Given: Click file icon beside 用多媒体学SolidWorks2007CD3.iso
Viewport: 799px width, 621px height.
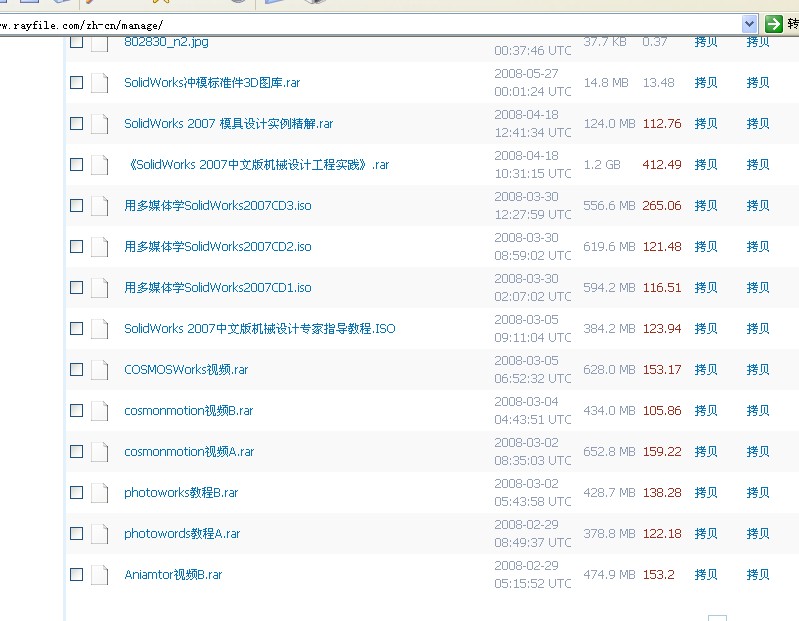Looking at the screenshot, I should [x=99, y=206].
